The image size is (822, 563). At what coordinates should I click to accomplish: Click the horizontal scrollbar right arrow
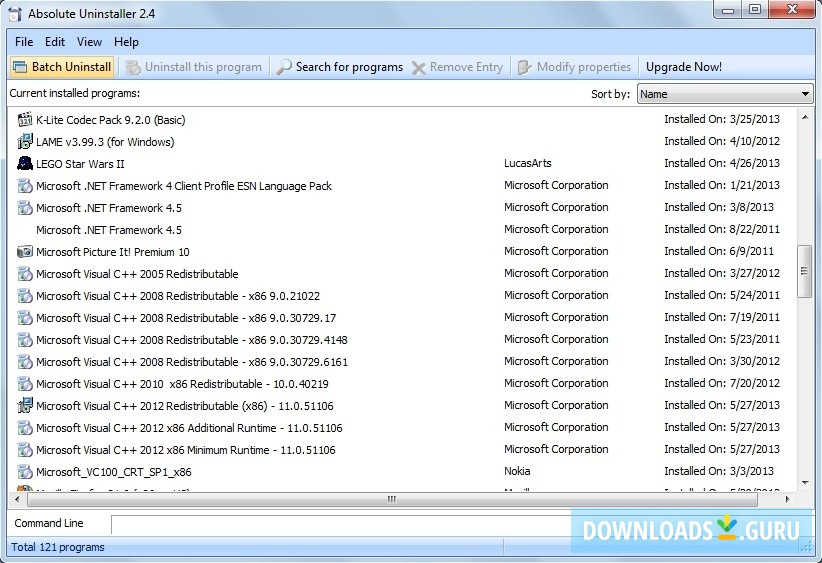click(787, 500)
